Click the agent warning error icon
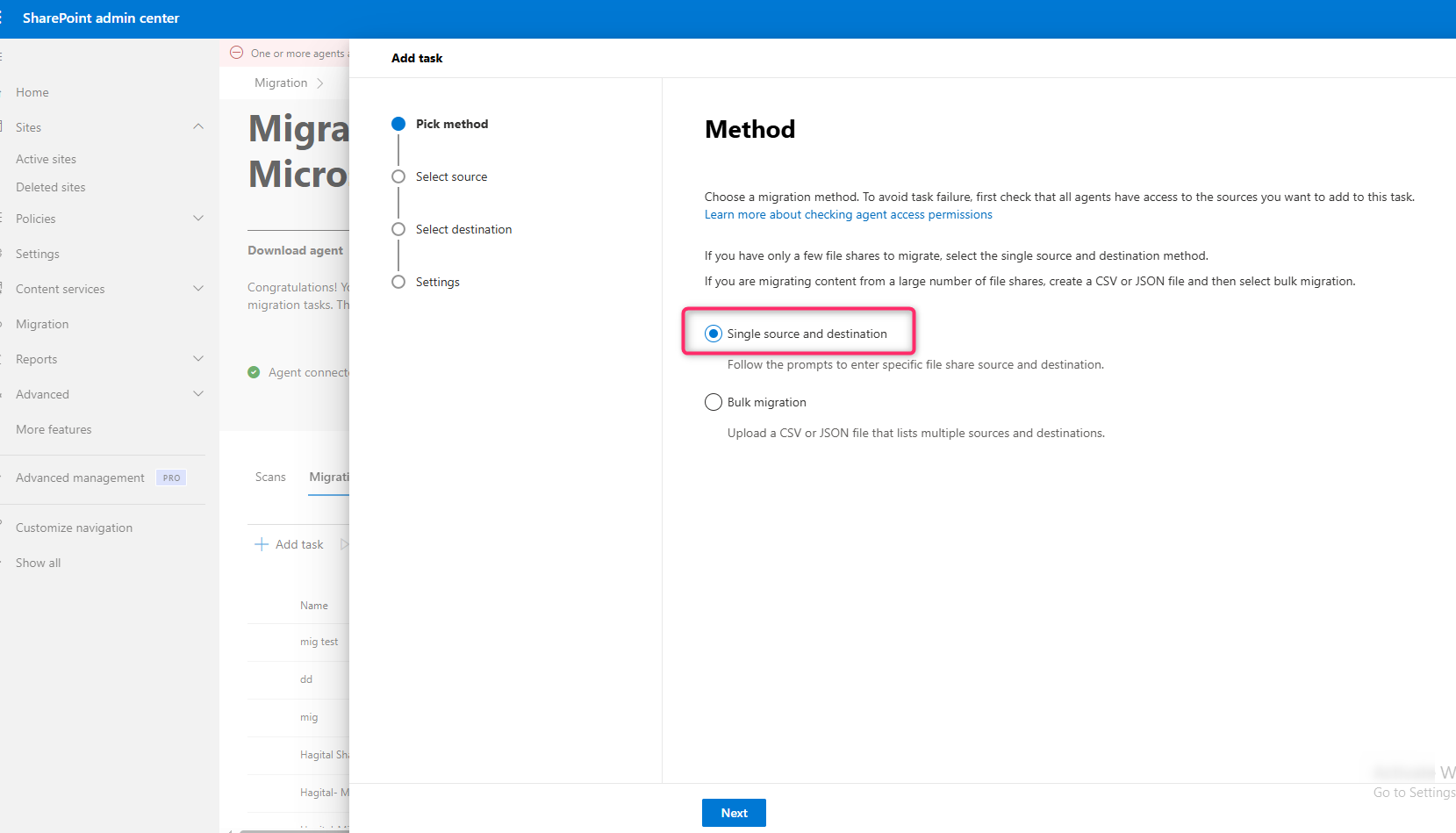The height and width of the screenshot is (833, 1456). click(x=236, y=53)
